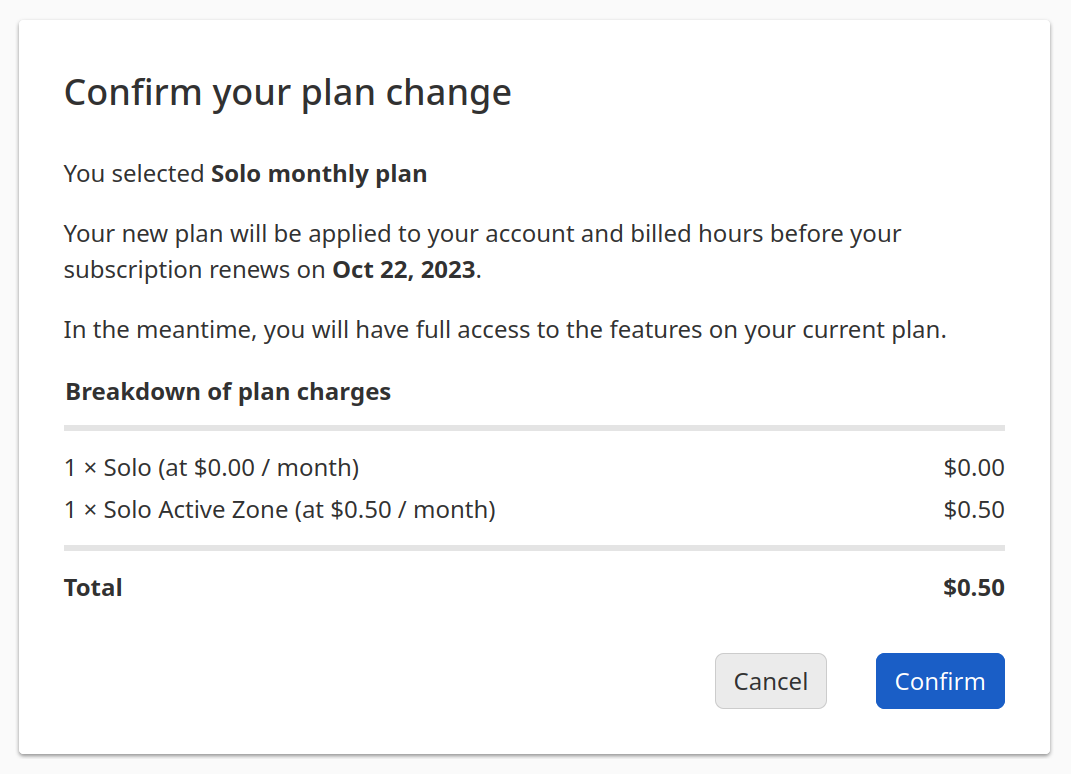Click the 'You selected' text
This screenshot has width=1071, height=774.
tap(134, 174)
